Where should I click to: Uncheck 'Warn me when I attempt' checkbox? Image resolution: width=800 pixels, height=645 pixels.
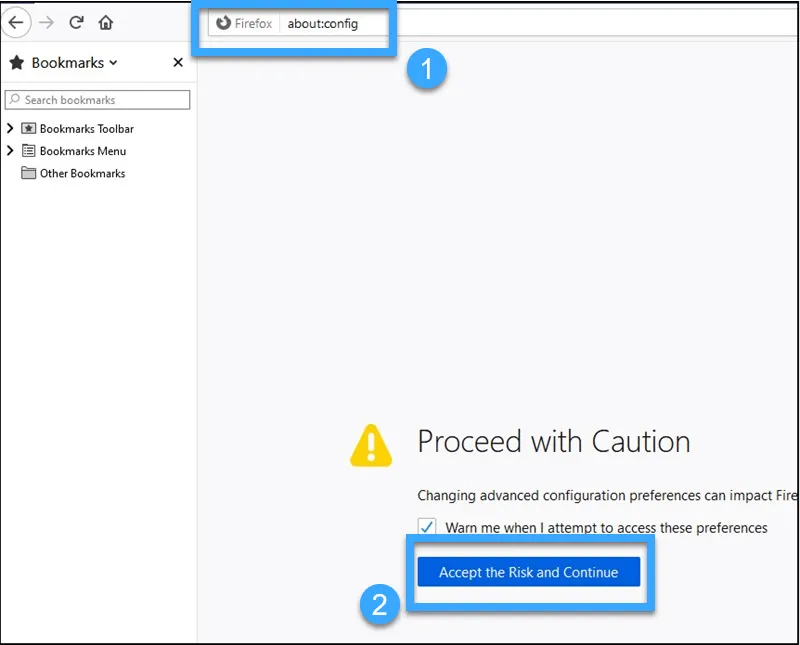click(427, 527)
